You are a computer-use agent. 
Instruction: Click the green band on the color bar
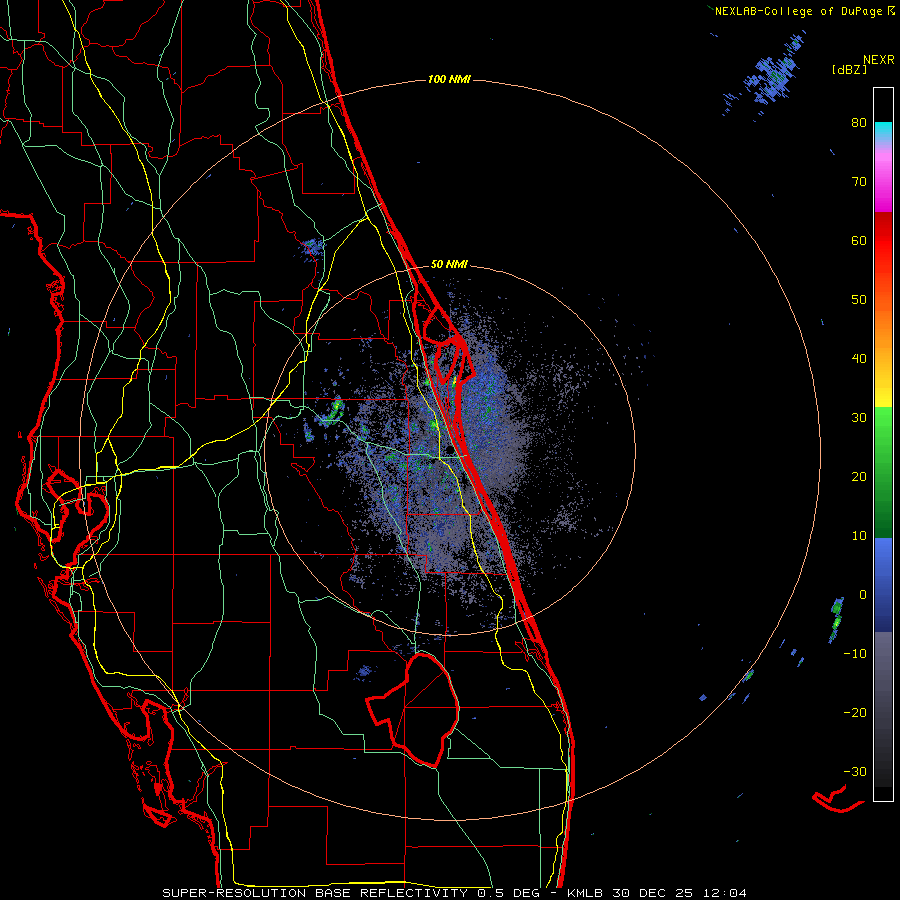[883, 472]
